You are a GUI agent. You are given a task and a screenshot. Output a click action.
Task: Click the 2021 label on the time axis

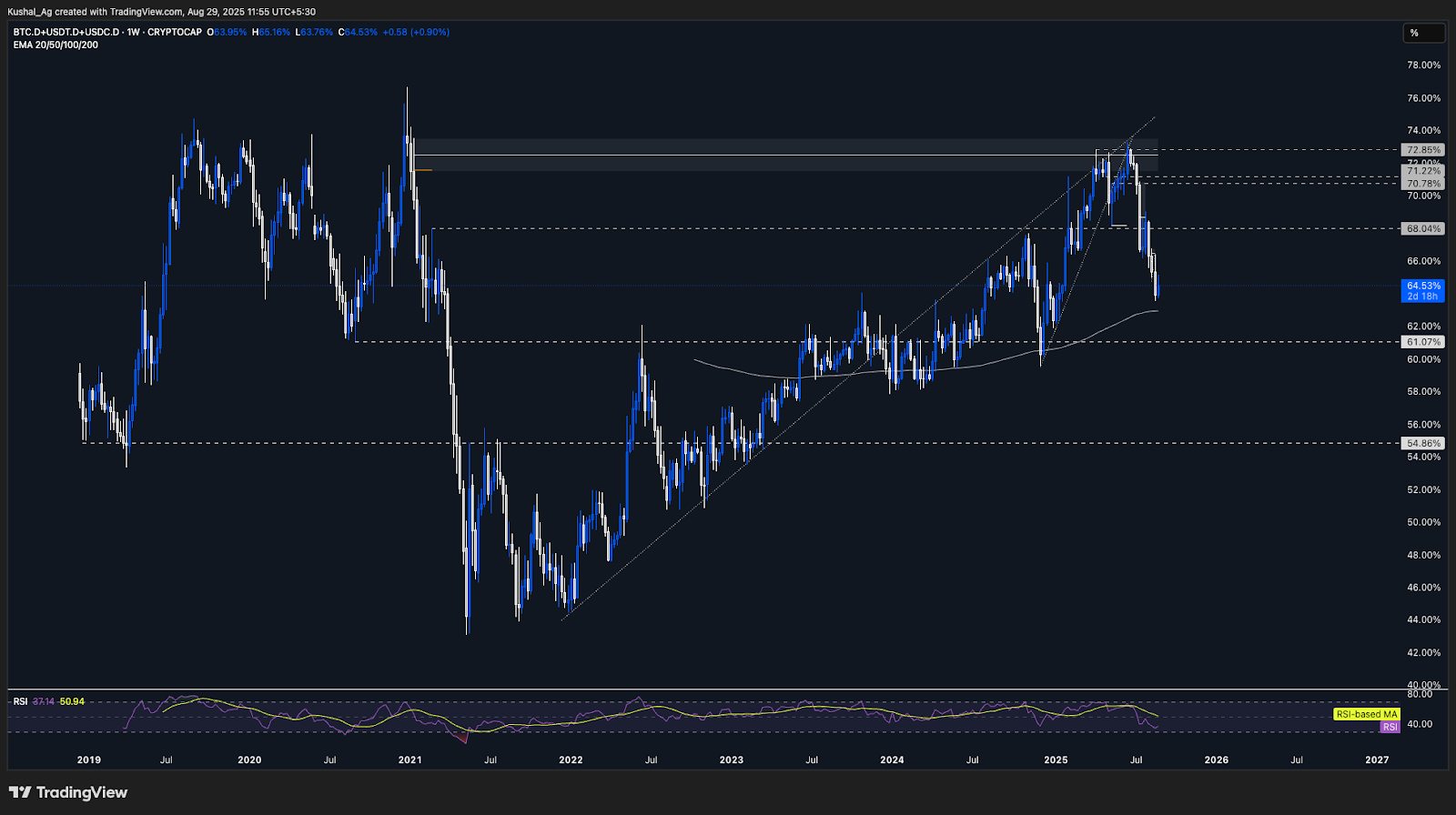point(410,760)
